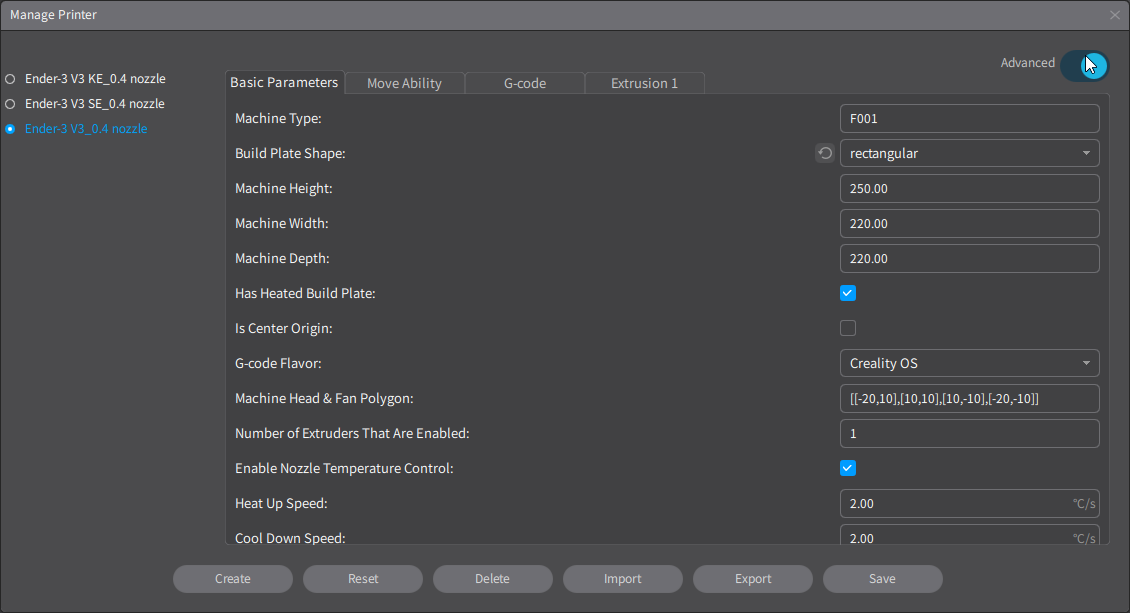
Task: Close the Manage Printer dialog
Action: point(1115,15)
